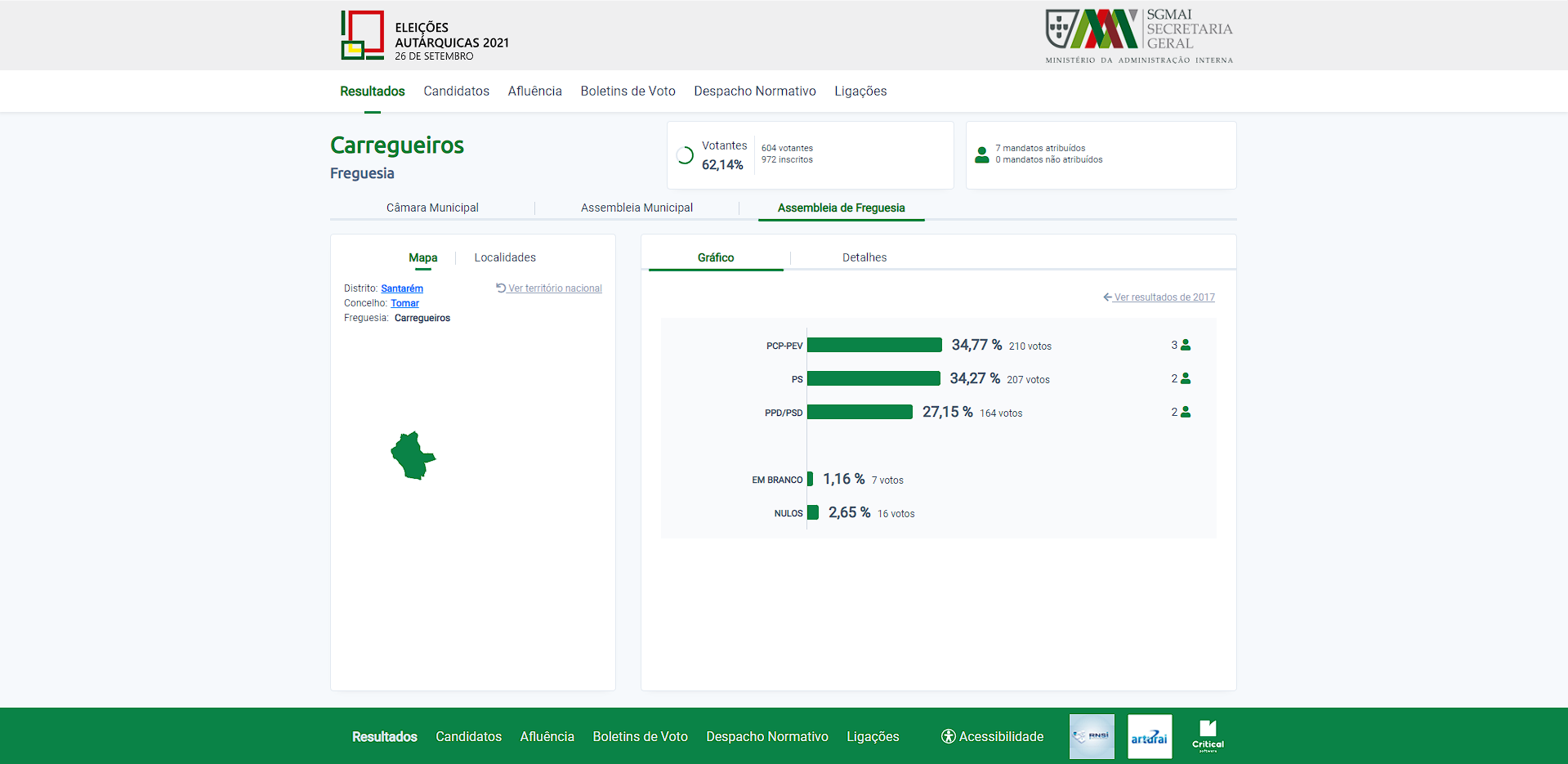This screenshot has height=764, width=1568.
Task: Click the Critical Software logo
Action: [x=1208, y=735]
